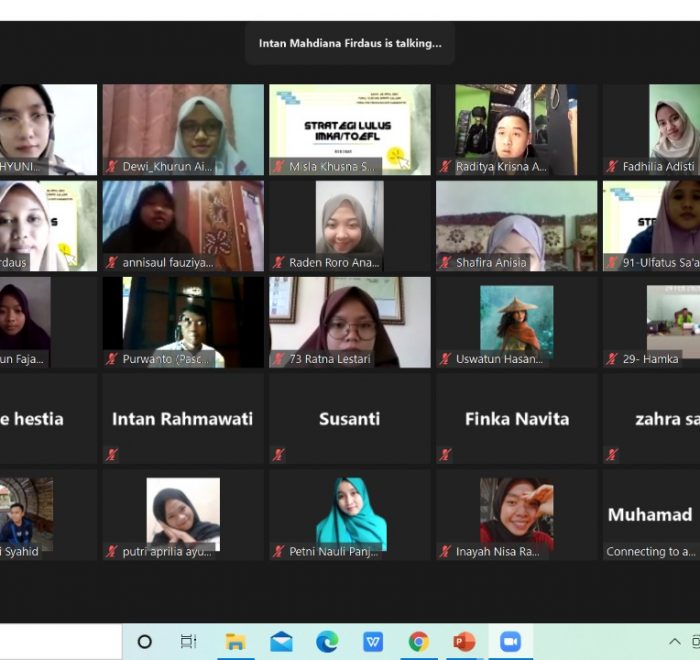Open File Explorer from the taskbar
Viewport: 700px width, 660px height.
click(x=235, y=642)
